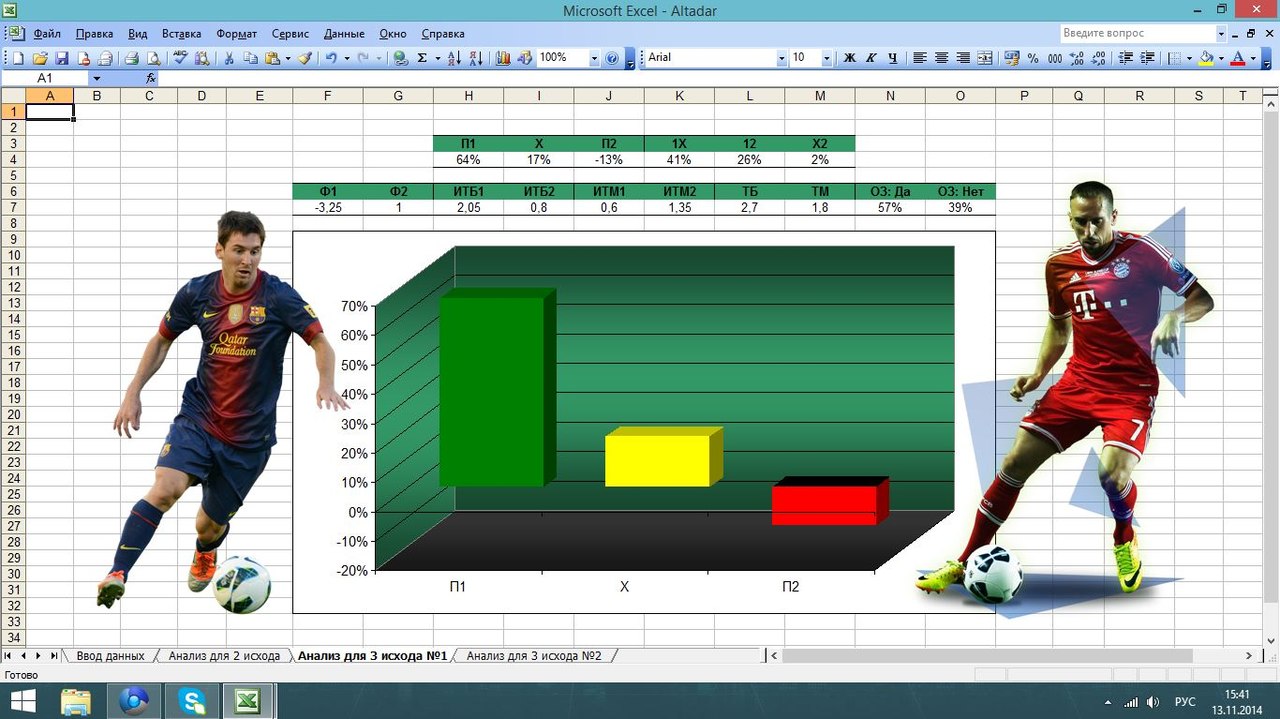
Task: Open Print Preview
Action: [x=153, y=58]
